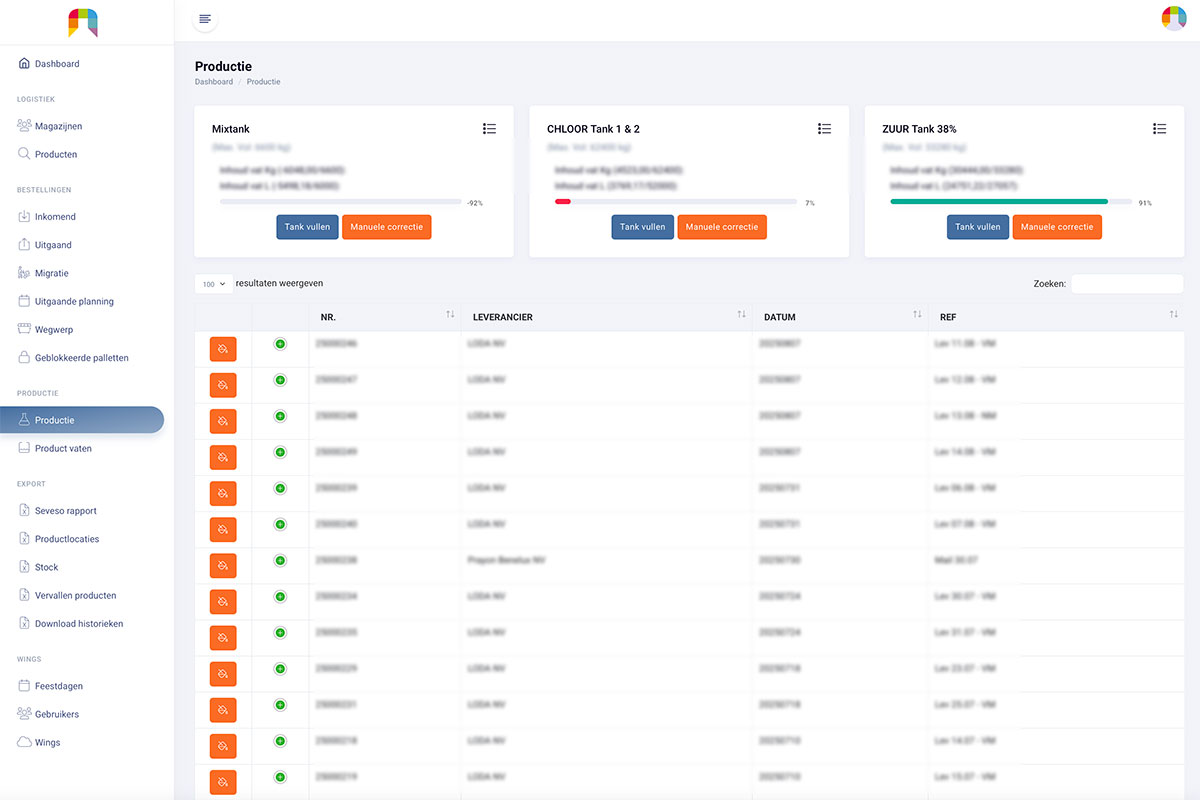
Task: Expand row 25000247 with green plus
Action: click(x=280, y=380)
